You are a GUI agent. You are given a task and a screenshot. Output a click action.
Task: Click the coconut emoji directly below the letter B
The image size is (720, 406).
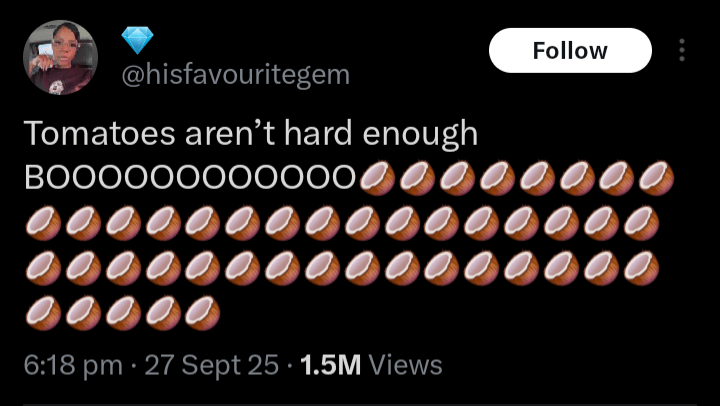pos(43,224)
